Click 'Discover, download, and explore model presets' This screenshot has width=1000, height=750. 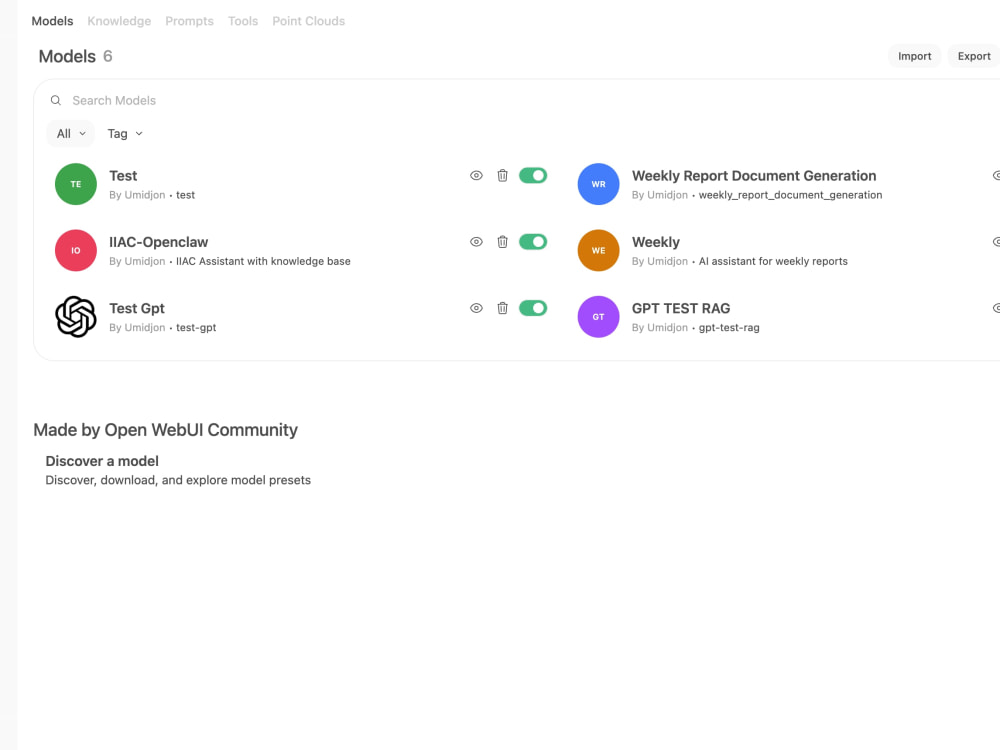pyautogui.click(x=178, y=480)
